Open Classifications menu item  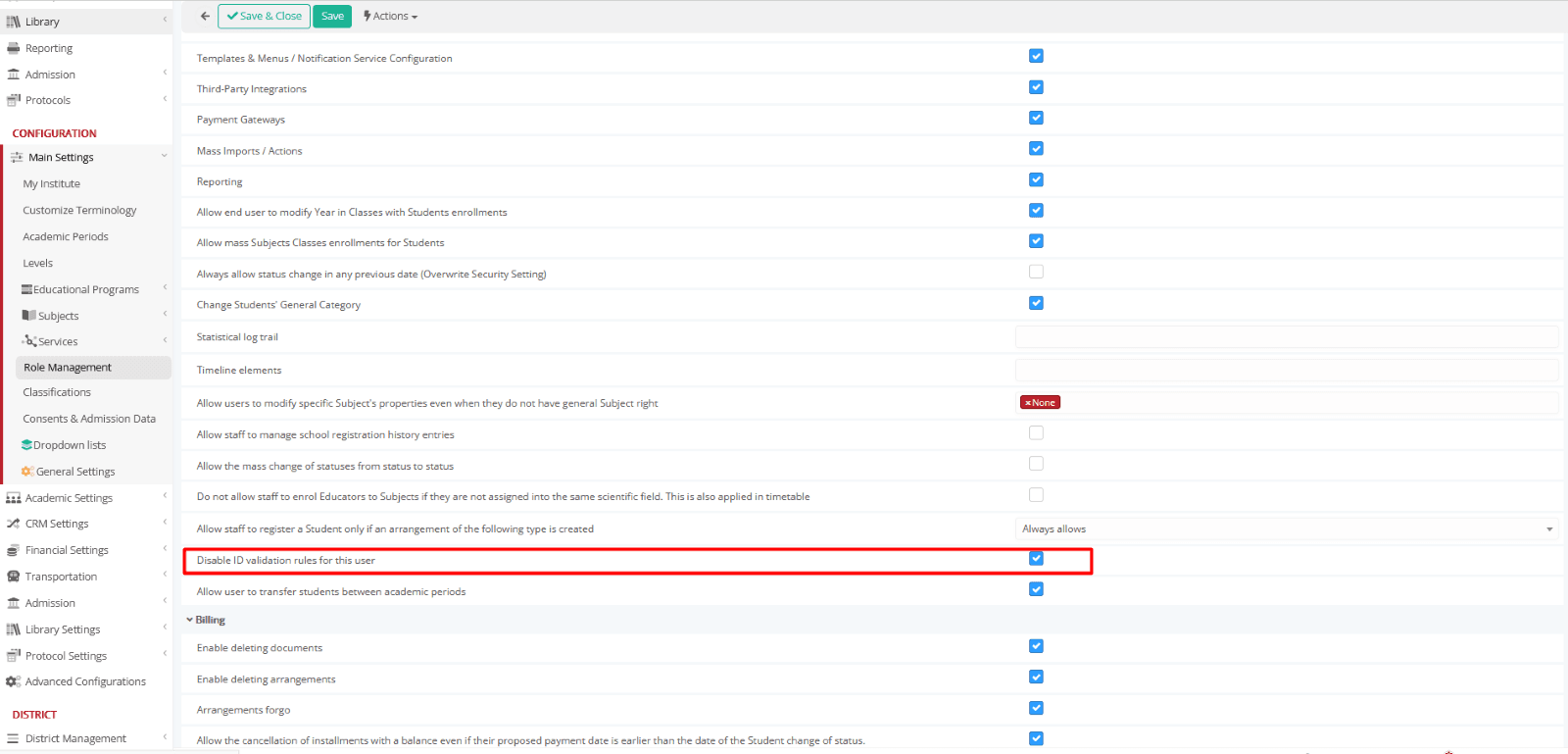(57, 392)
